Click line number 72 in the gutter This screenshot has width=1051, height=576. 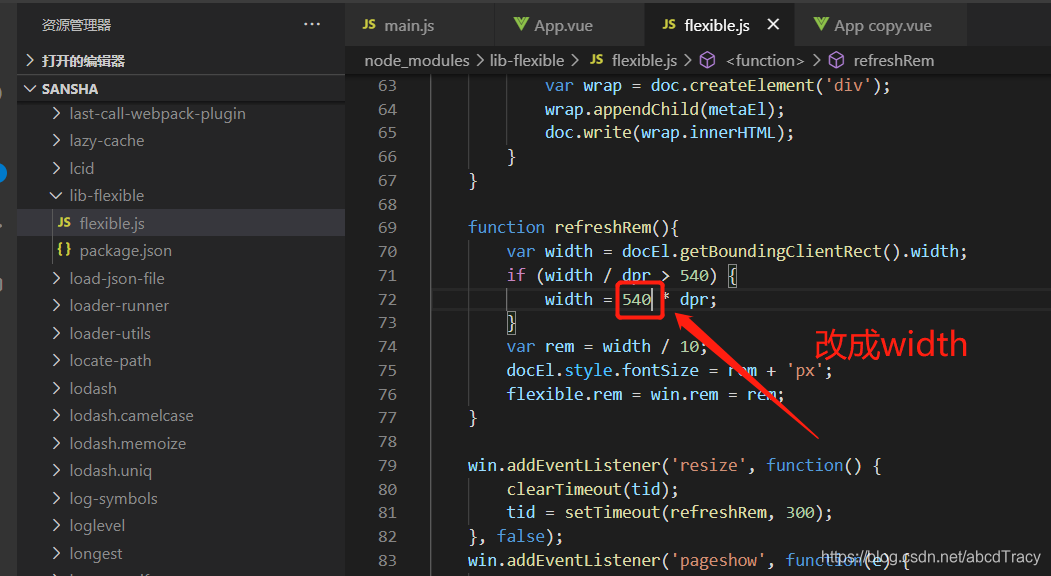point(387,299)
